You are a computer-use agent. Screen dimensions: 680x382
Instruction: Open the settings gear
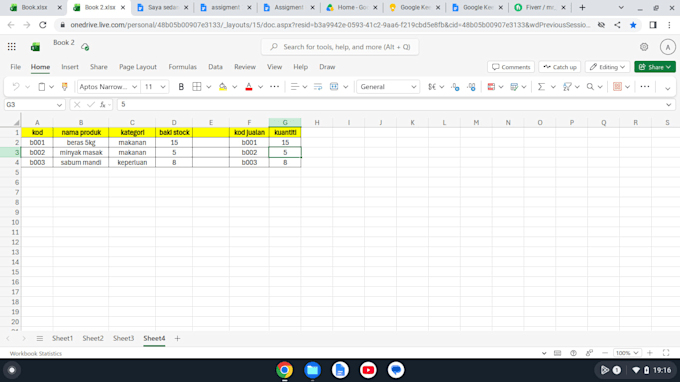(644, 47)
